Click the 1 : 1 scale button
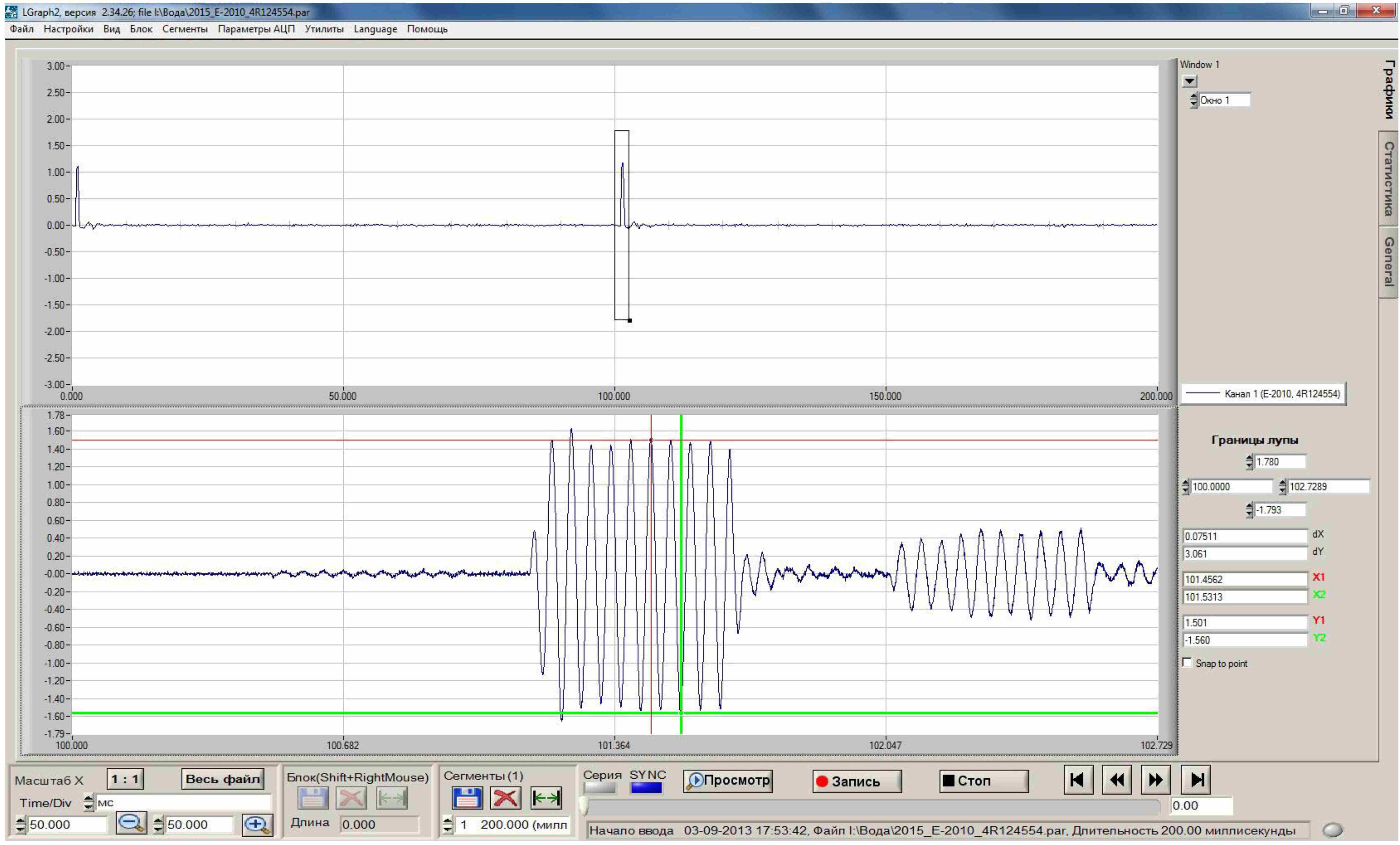Screen dimensions: 1400x845 pos(125,779)
